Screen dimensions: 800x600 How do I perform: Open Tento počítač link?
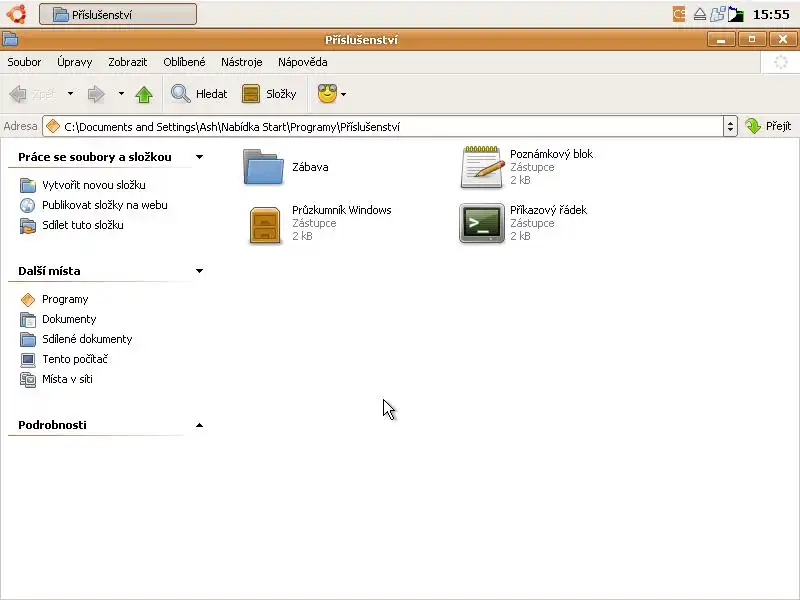pyautogui.click(x=75, y=359)
